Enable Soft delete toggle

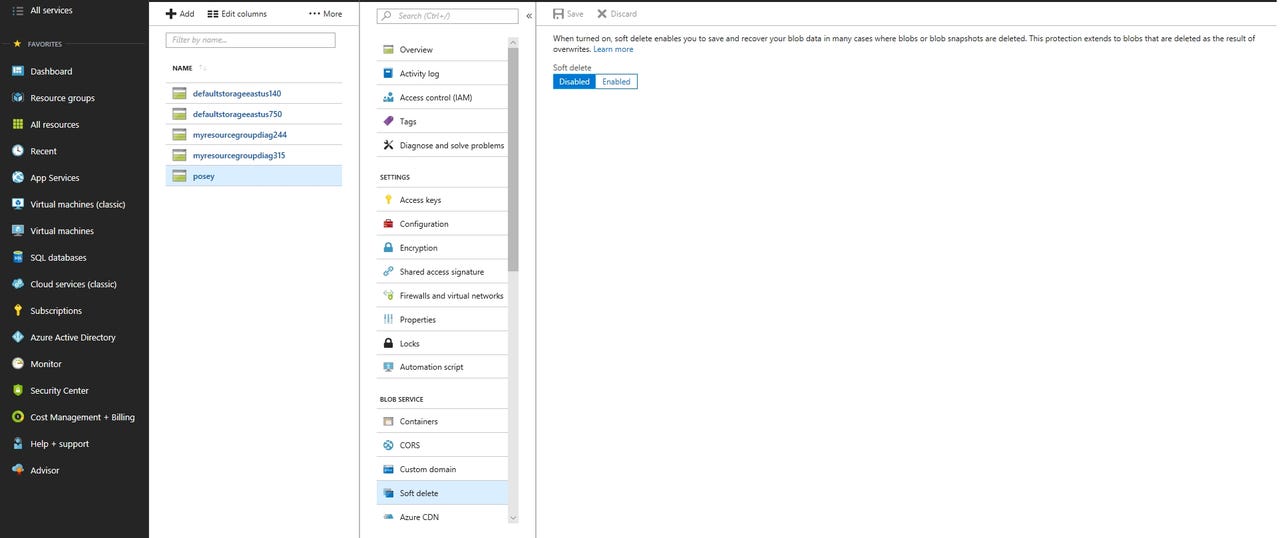pyautogui.click(x=616, y=81)
